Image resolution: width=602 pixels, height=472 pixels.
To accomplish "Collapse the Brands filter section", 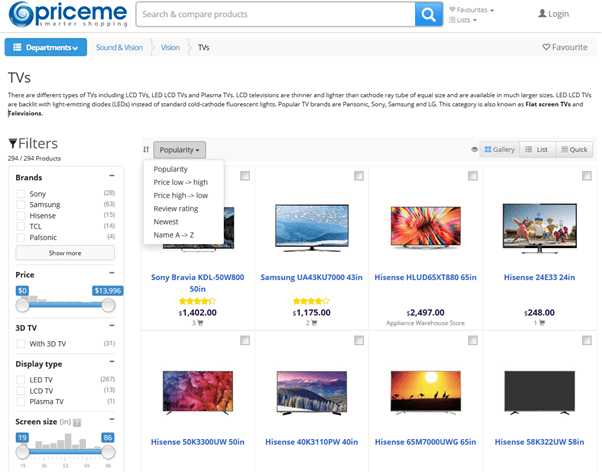I will (x=112, y=176).
